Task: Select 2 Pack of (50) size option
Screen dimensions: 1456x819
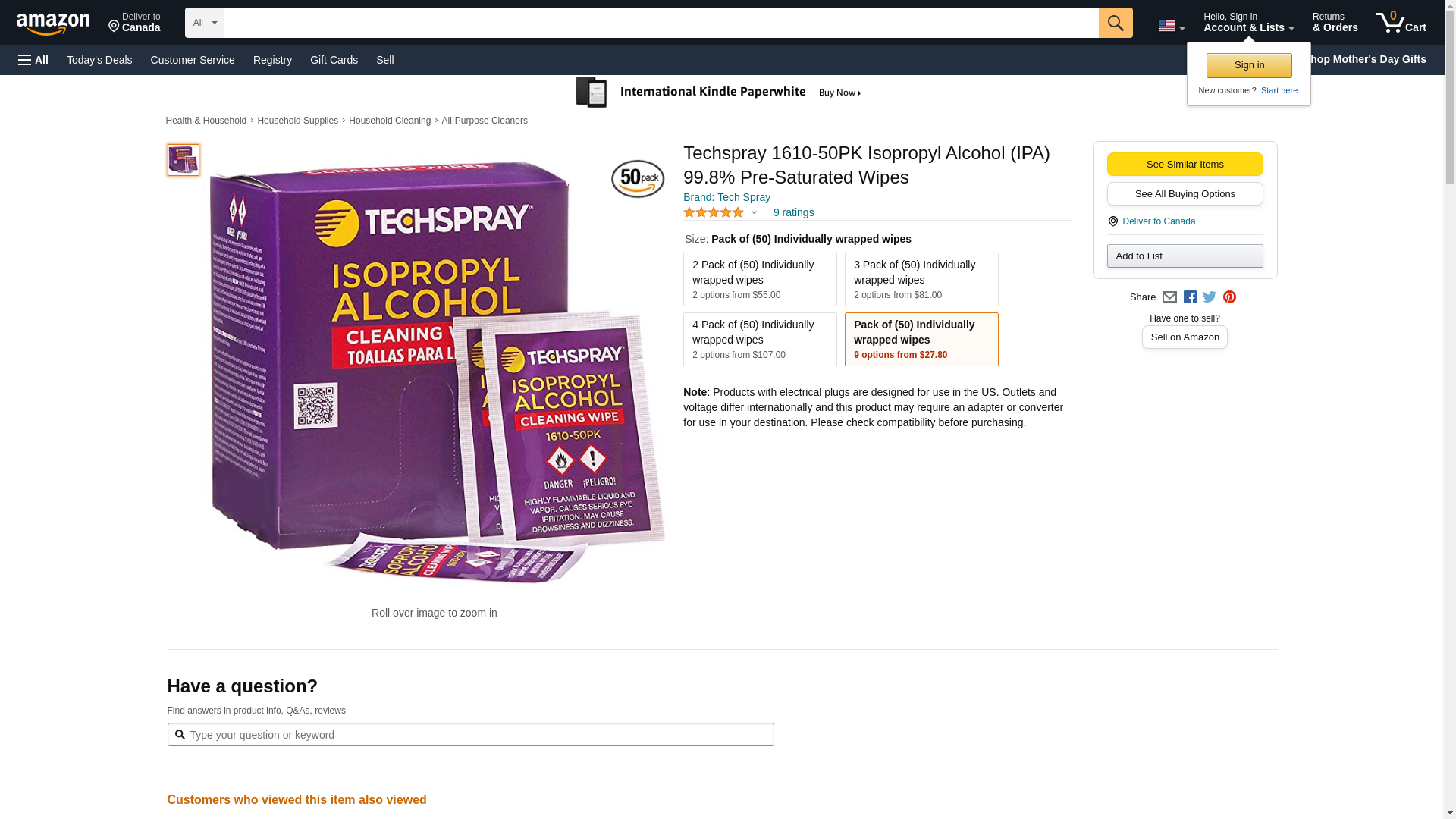Action: tap(760, 279)
